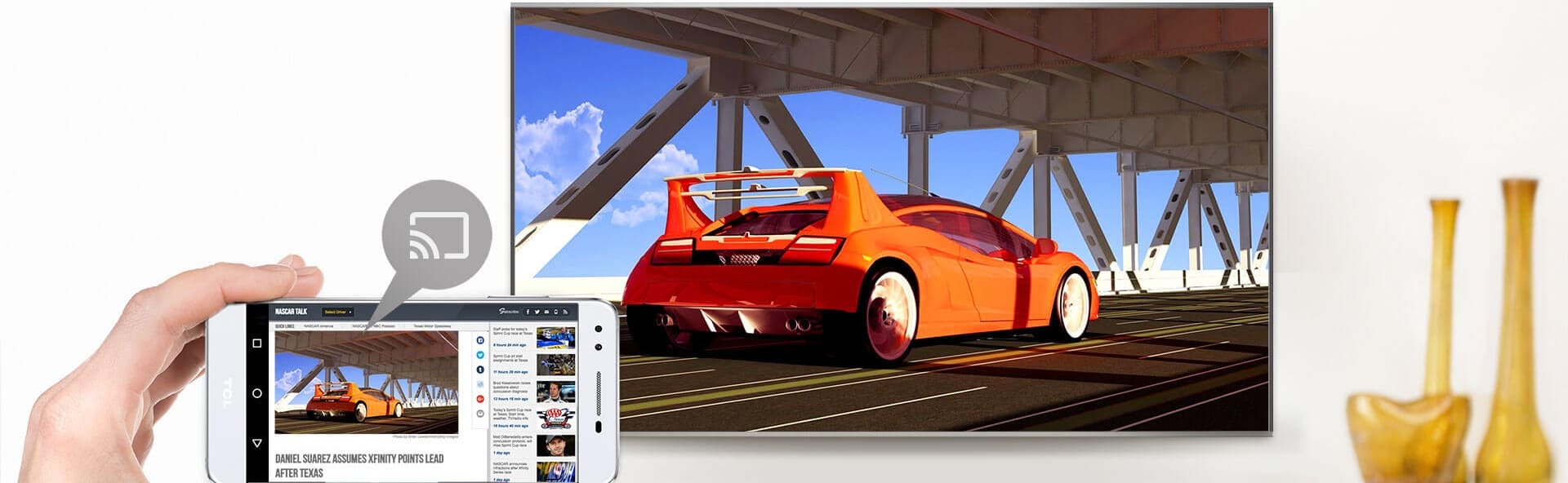Open the header Facebook follow icon
The height and width of the screenshot is (483, 1568).
coord(528,312)
